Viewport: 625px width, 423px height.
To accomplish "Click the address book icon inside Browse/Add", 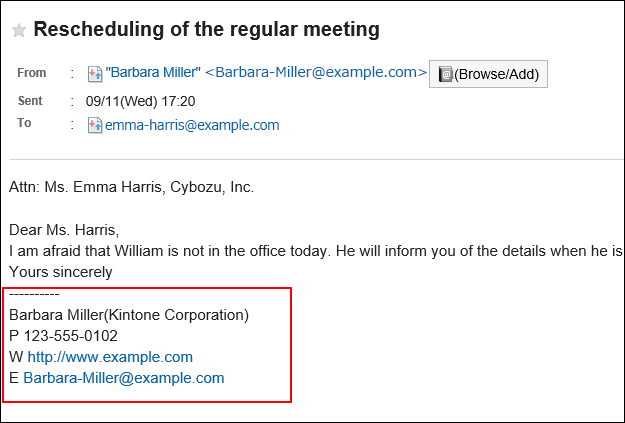I will tap(445, 74).
